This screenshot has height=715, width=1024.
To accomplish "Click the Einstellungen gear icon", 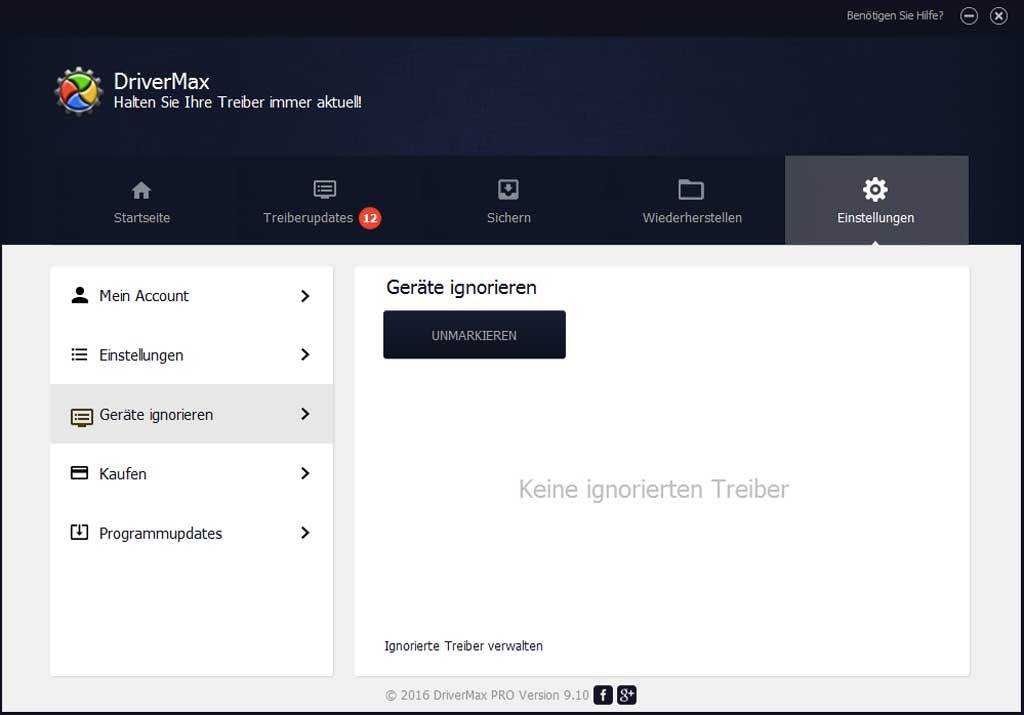I will pyautogui.click(x=875, y=189).
